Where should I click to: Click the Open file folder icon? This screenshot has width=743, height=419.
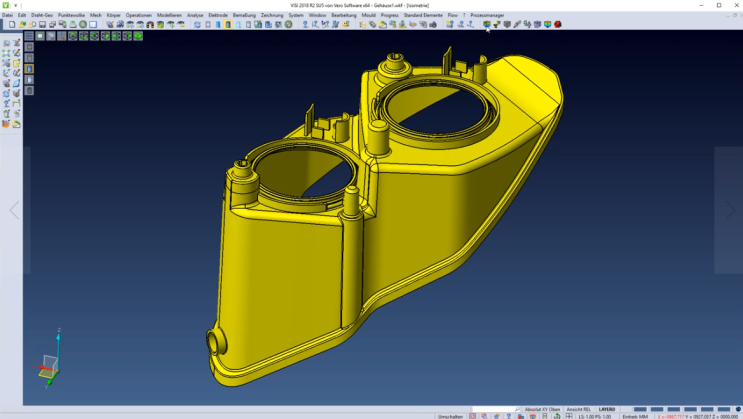pyautogui.click(x=22, y=24)
